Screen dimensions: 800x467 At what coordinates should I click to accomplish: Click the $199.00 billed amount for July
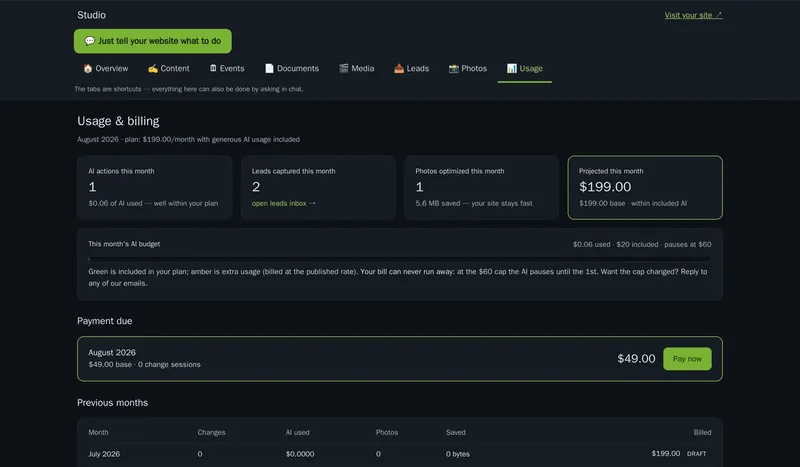666,453
